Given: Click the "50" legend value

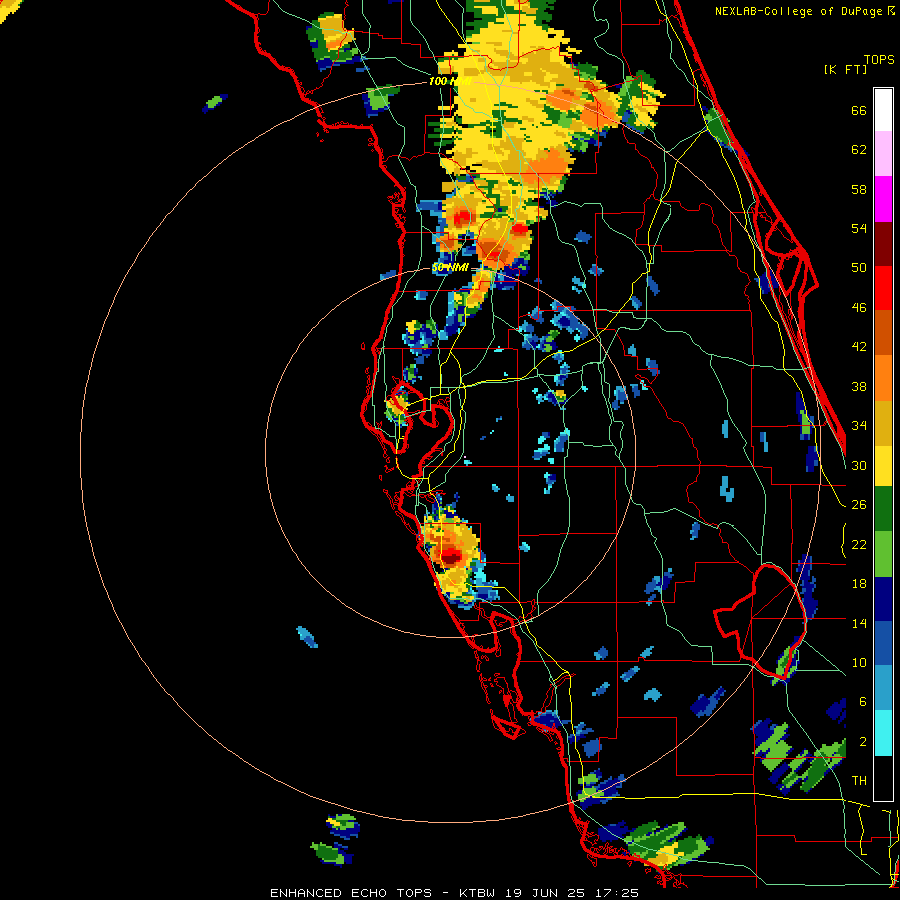Looking at the screenshot, I should pos(859,268).
